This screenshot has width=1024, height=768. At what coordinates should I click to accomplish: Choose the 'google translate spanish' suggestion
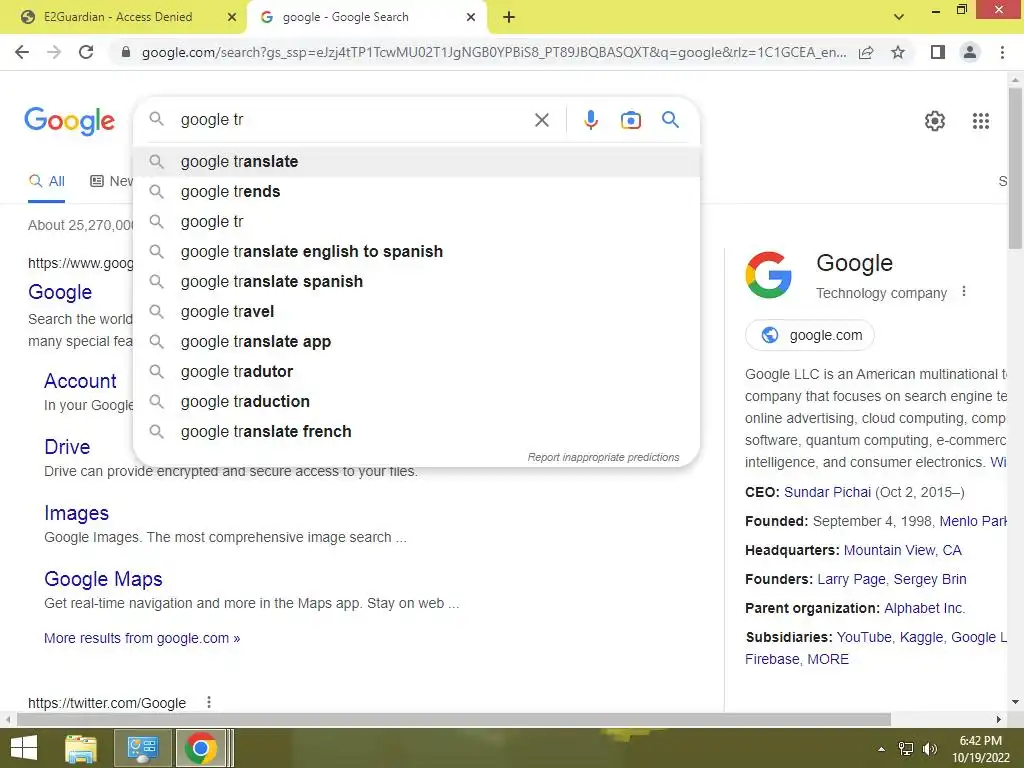(416, 281)
